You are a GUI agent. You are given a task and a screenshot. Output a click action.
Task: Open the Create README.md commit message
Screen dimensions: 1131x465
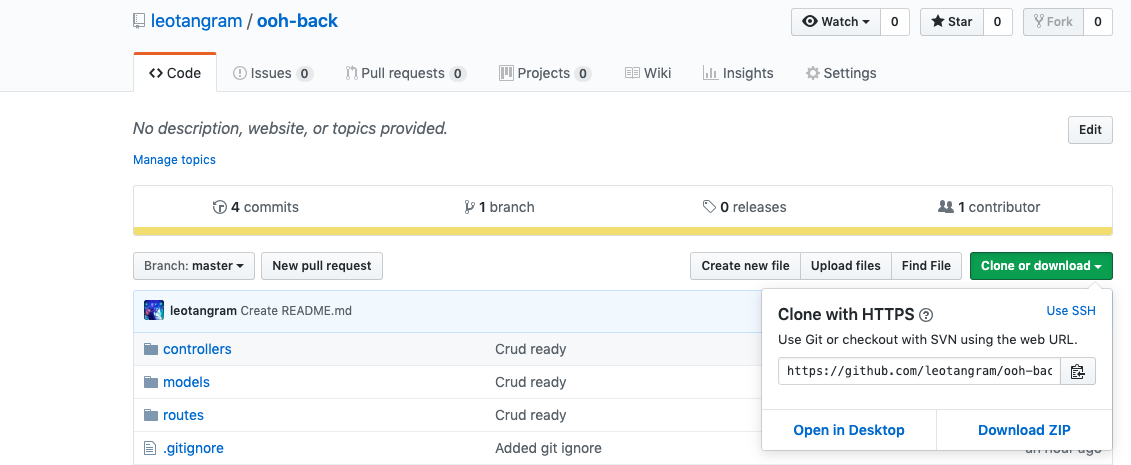tap(296, 311)
